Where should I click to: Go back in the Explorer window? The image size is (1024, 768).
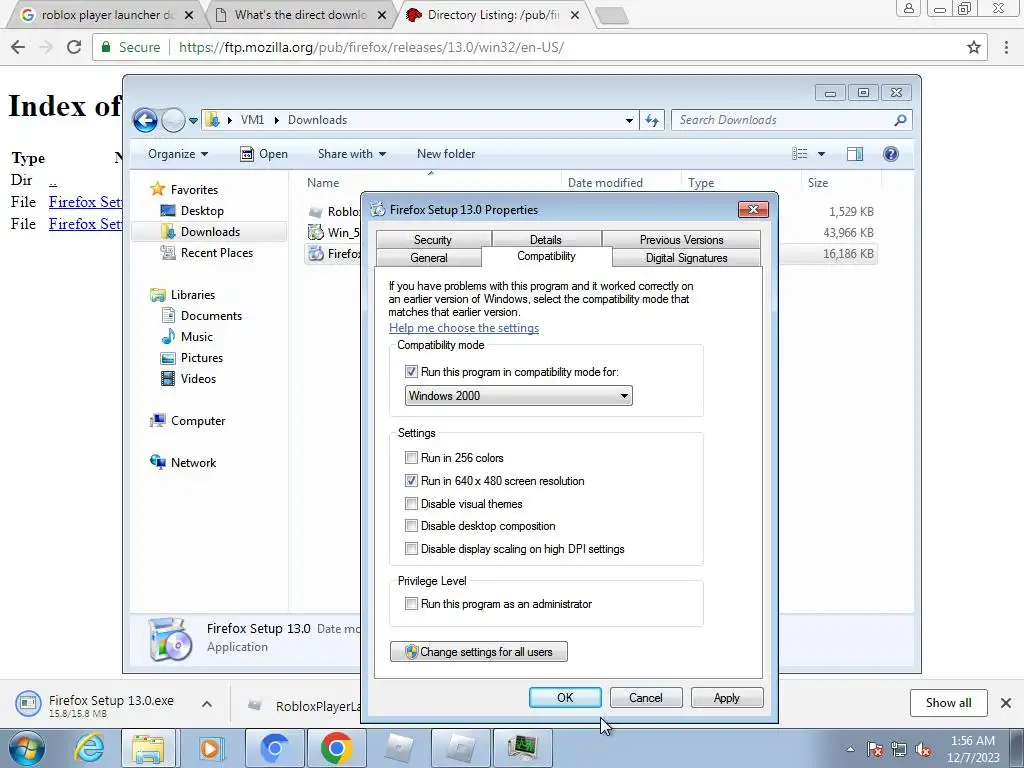pos(145,120)
